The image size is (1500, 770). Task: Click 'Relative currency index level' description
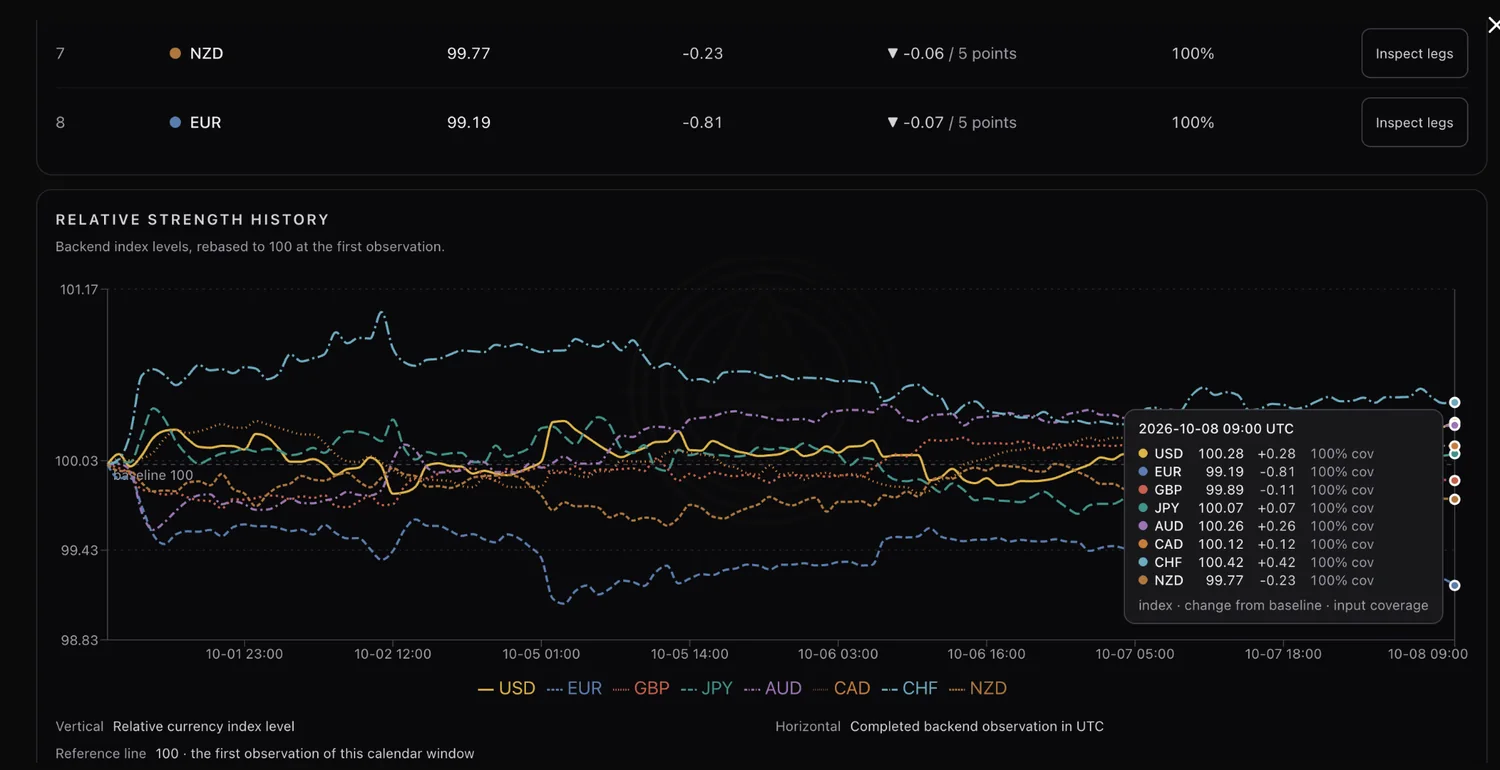[204, 727]
